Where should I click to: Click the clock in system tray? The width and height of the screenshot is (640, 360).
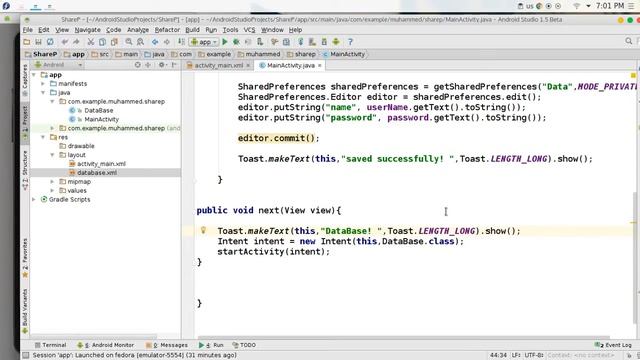coord(610,6)
